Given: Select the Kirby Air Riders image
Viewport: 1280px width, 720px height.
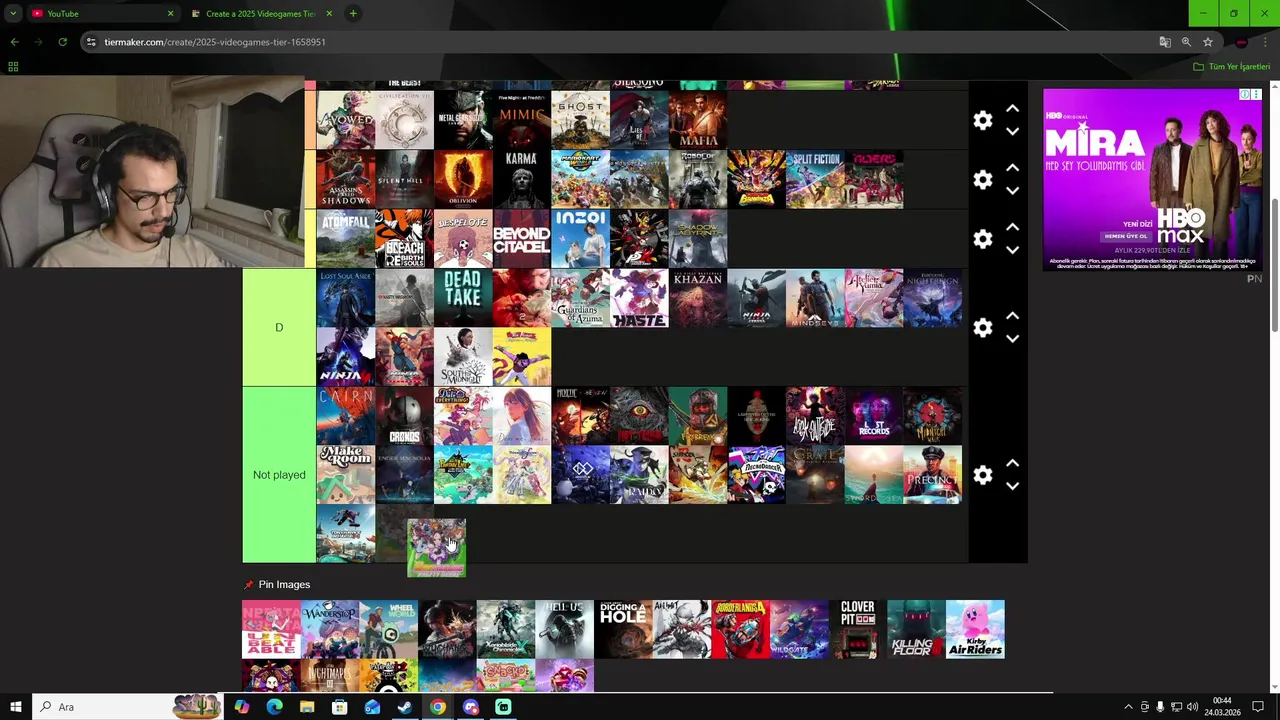Looking at the screenshot, I should (x=975, y=629).
